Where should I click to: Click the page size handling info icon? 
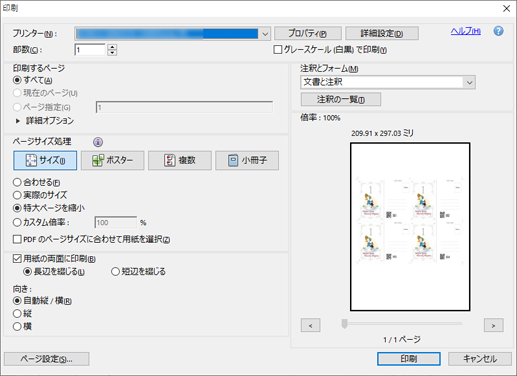pos(98,142)
